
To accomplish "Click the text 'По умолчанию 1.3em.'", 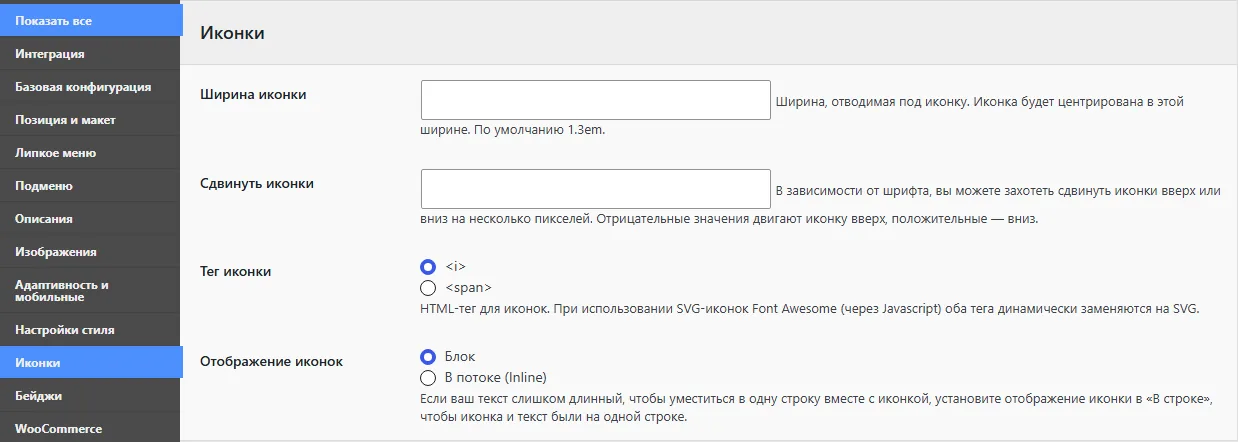I will tap(540, 131).
